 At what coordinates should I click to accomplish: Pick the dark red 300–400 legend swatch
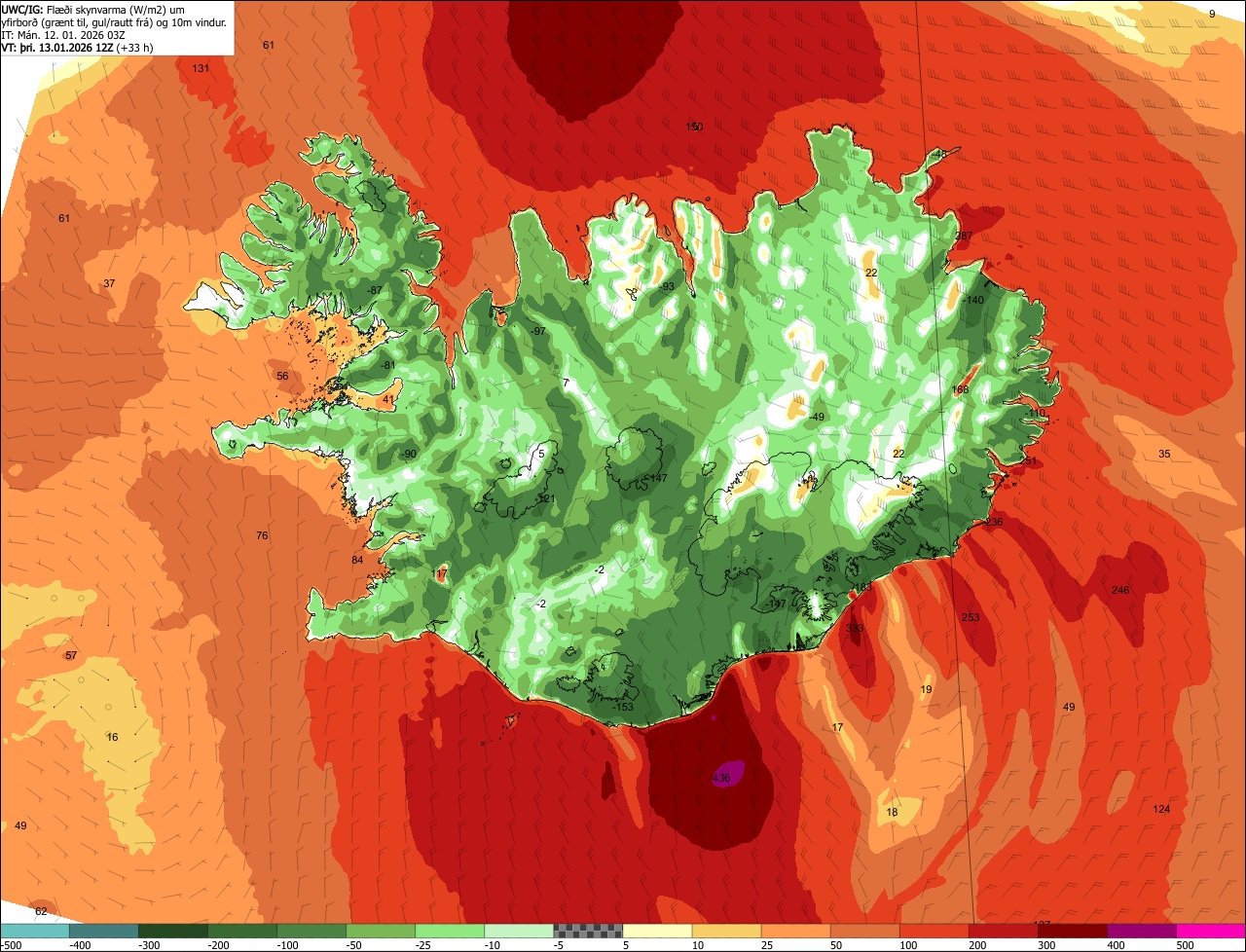pos(1073,931)
